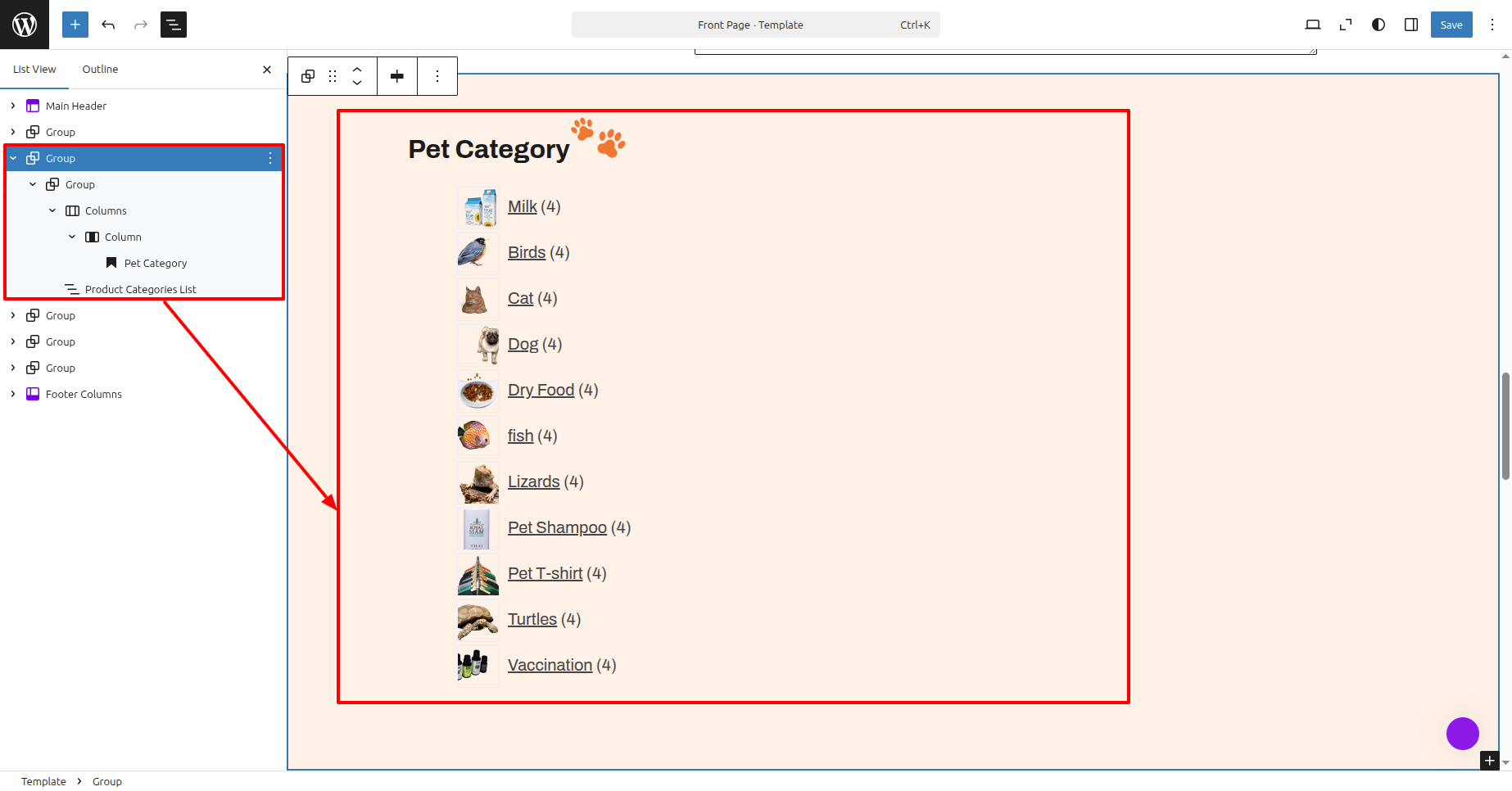Click the WordPress logo icon

click(25, 25)
